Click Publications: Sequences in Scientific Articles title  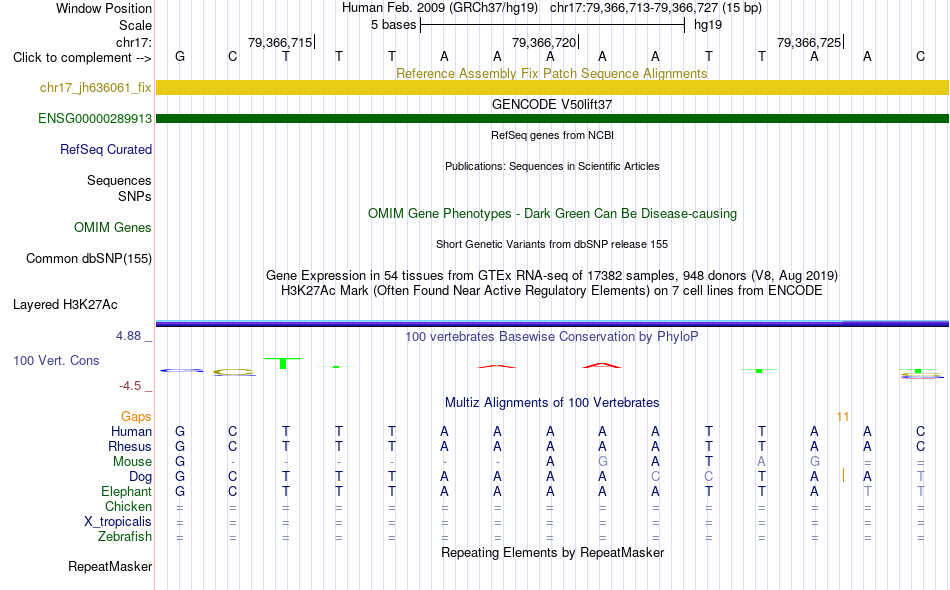pyautogui.click(x=552, y=166)
